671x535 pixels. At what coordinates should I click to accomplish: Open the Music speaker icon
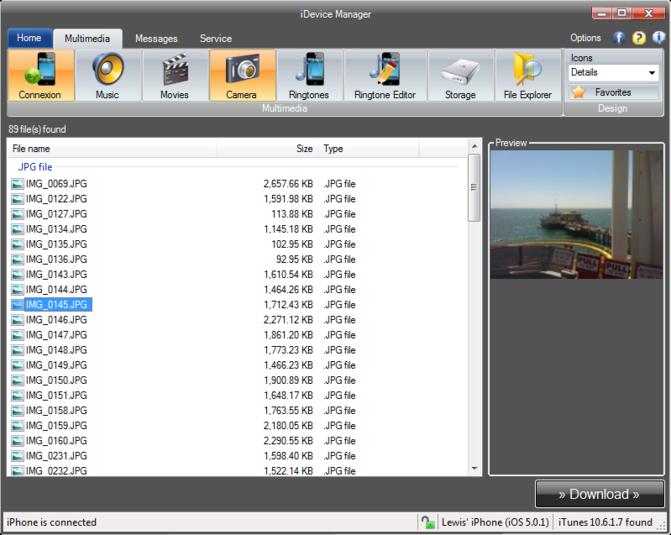(x=107, y=75)
